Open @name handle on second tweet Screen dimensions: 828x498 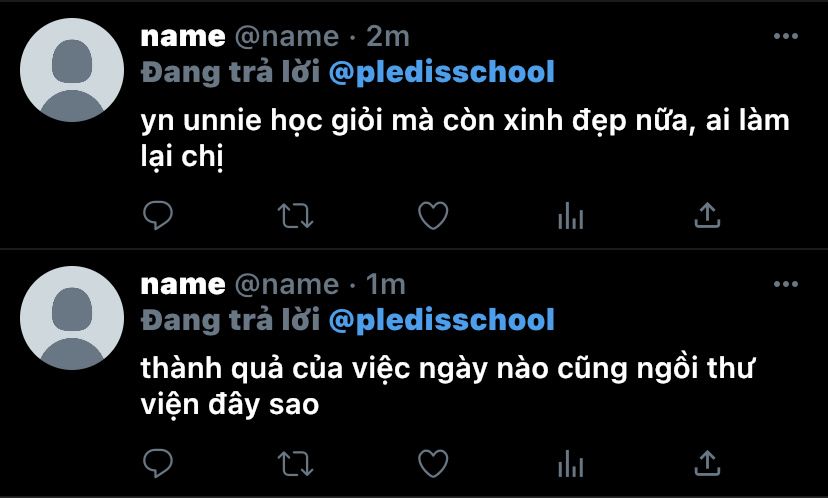(x=287, y=285)
